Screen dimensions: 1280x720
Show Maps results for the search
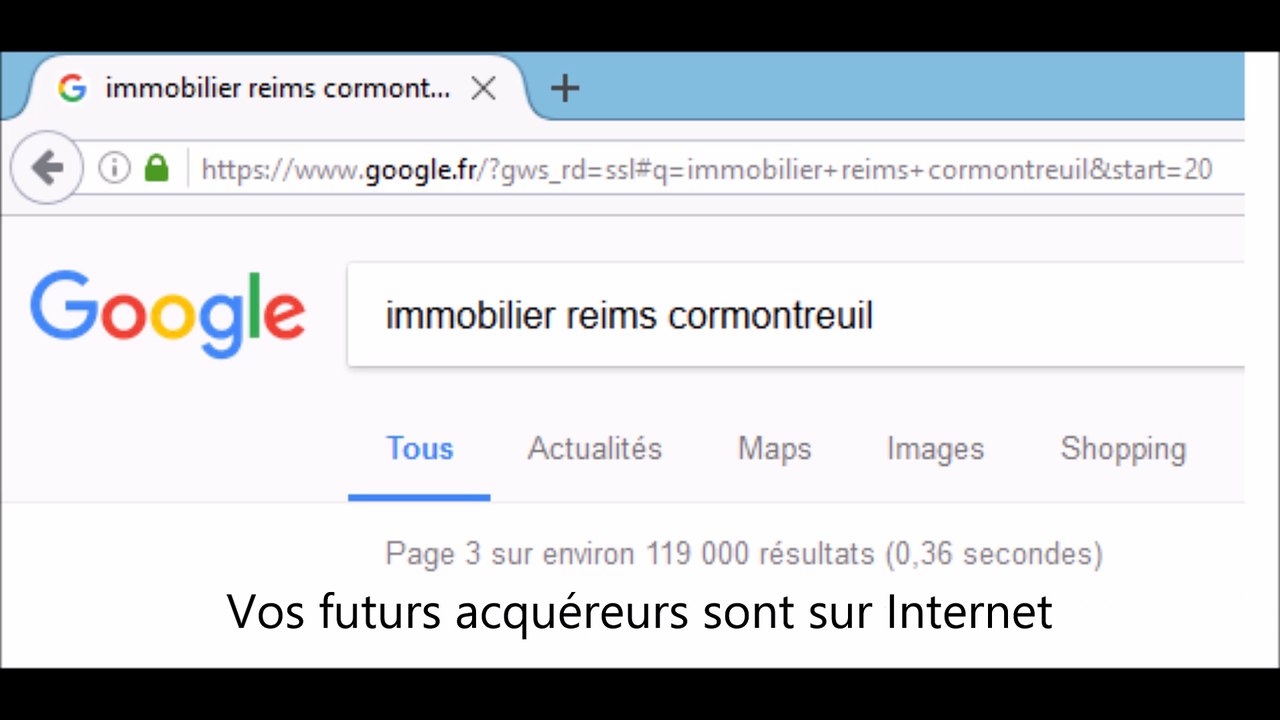coord(774,449)
